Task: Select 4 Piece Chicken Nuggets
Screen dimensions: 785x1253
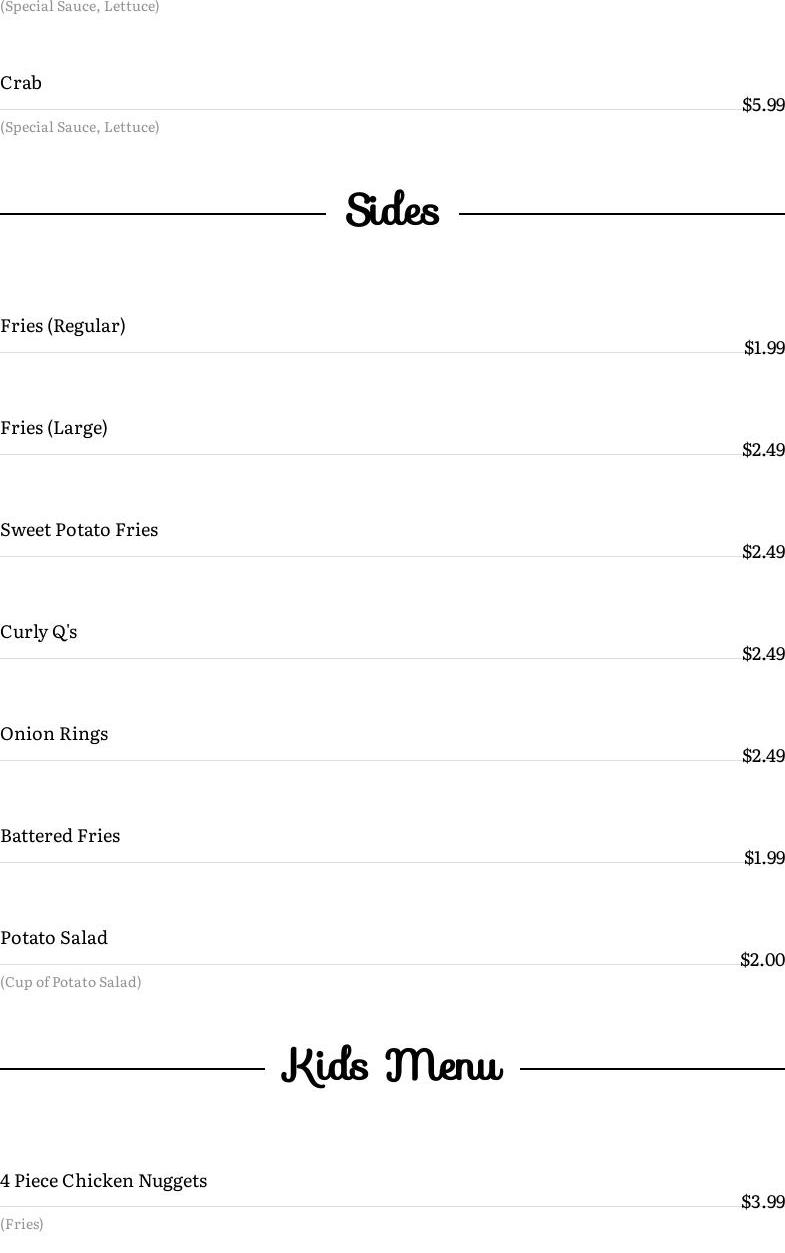Action: click(x=104, y=1181)
